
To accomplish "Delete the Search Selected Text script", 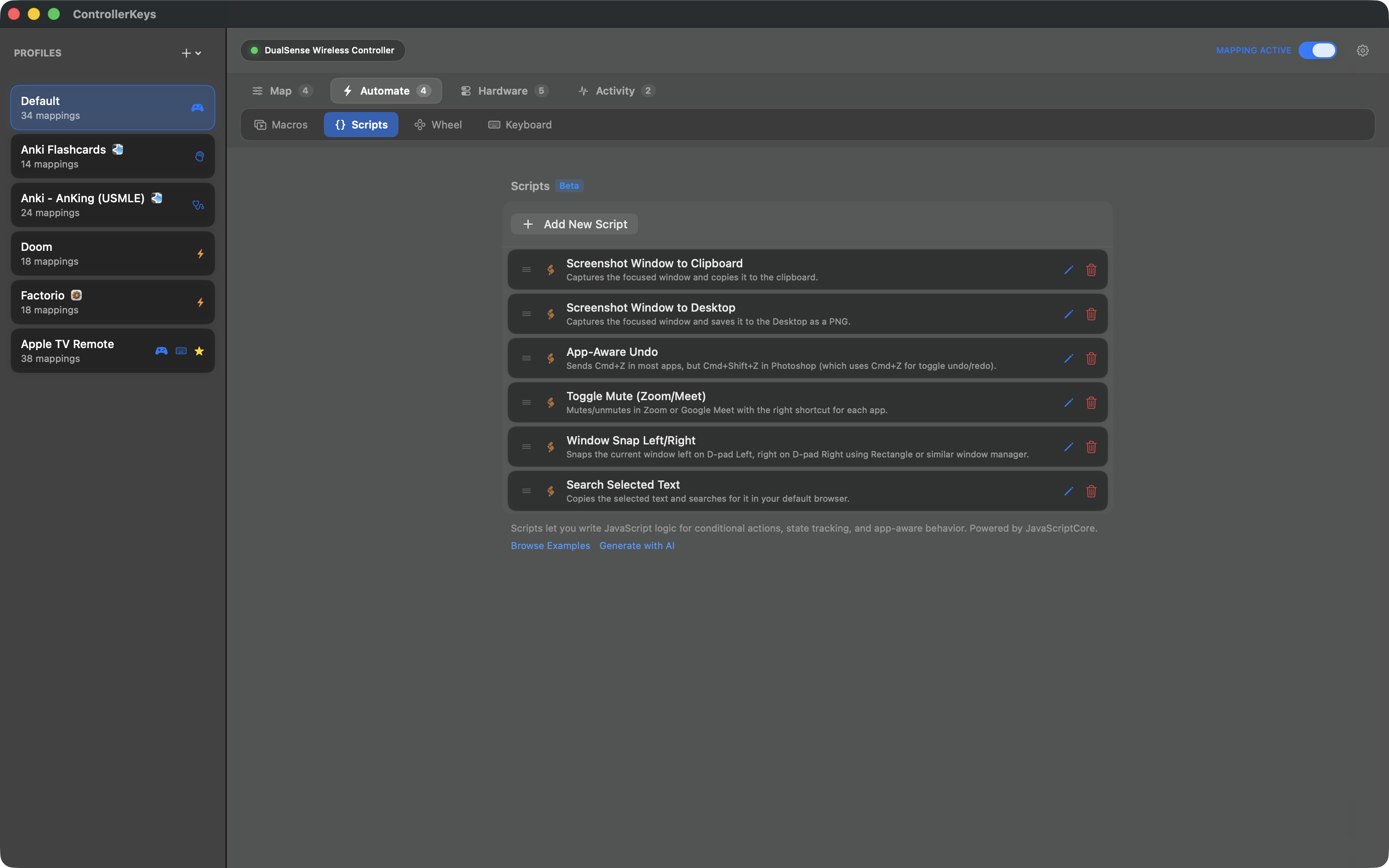I will 1091,491.
